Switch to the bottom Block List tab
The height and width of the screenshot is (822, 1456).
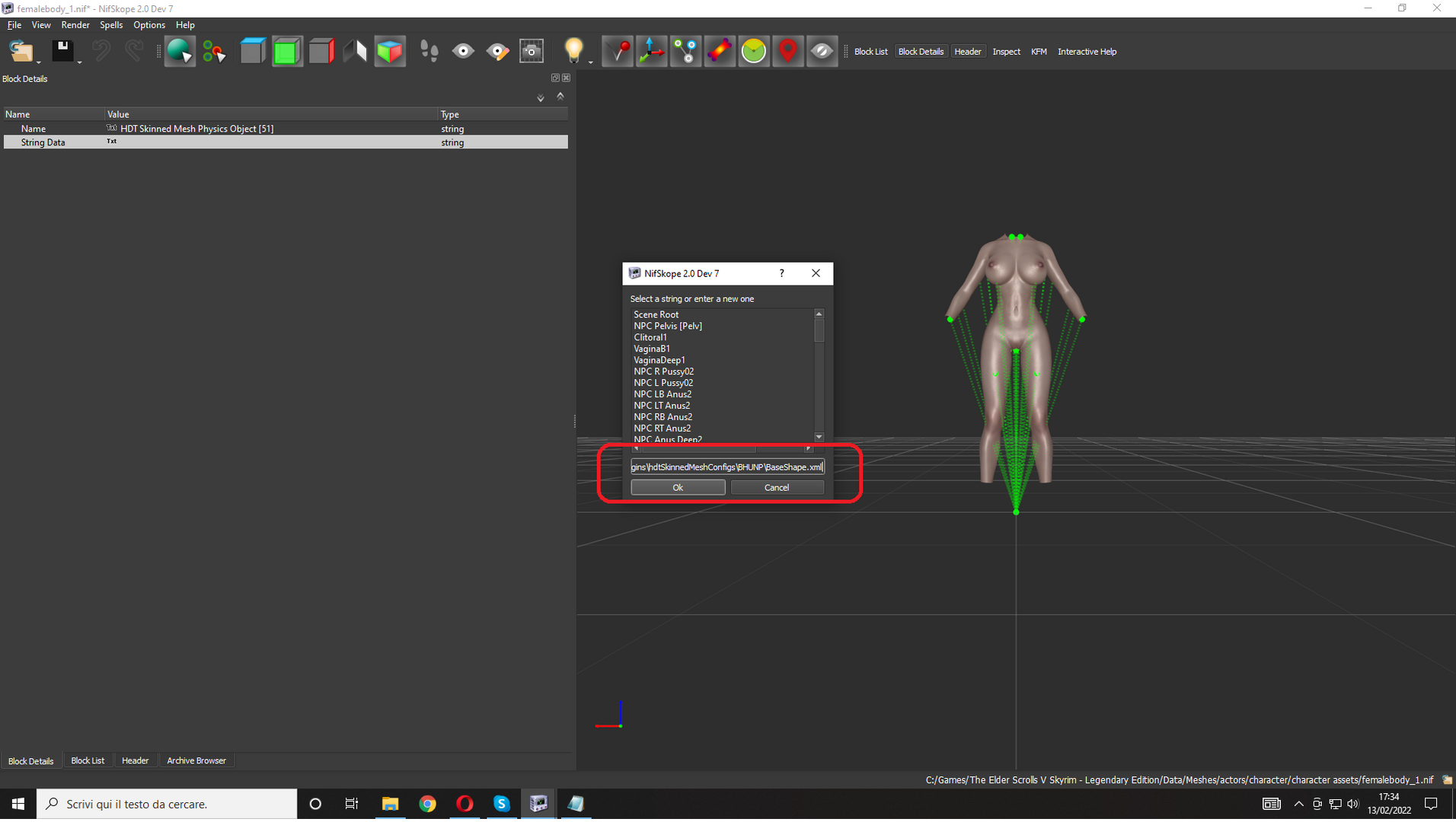pos(88,760)
